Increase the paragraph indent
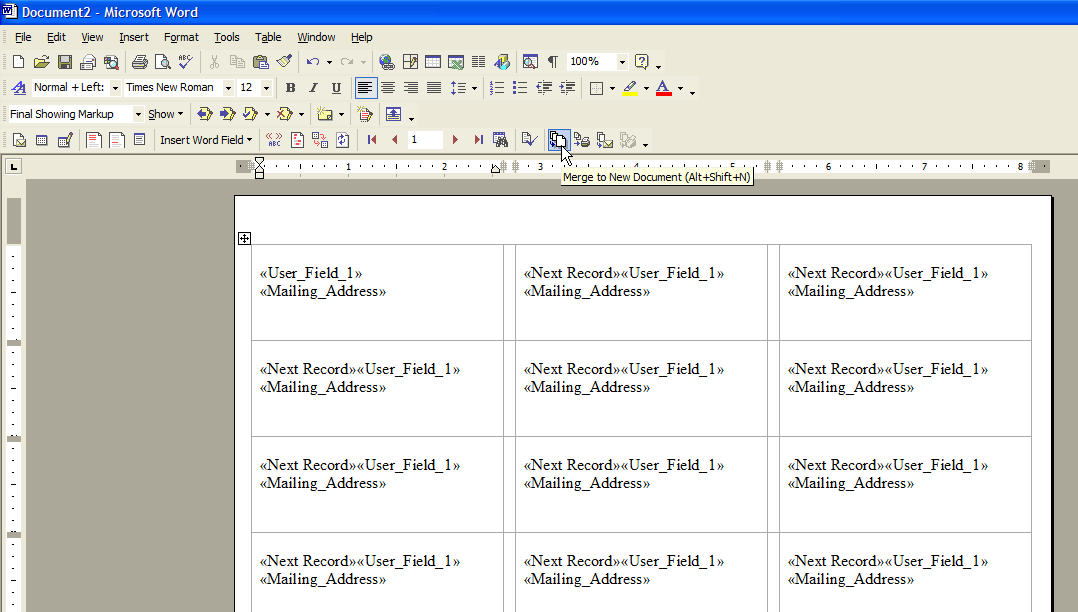1078x612 pixels. 567,88
